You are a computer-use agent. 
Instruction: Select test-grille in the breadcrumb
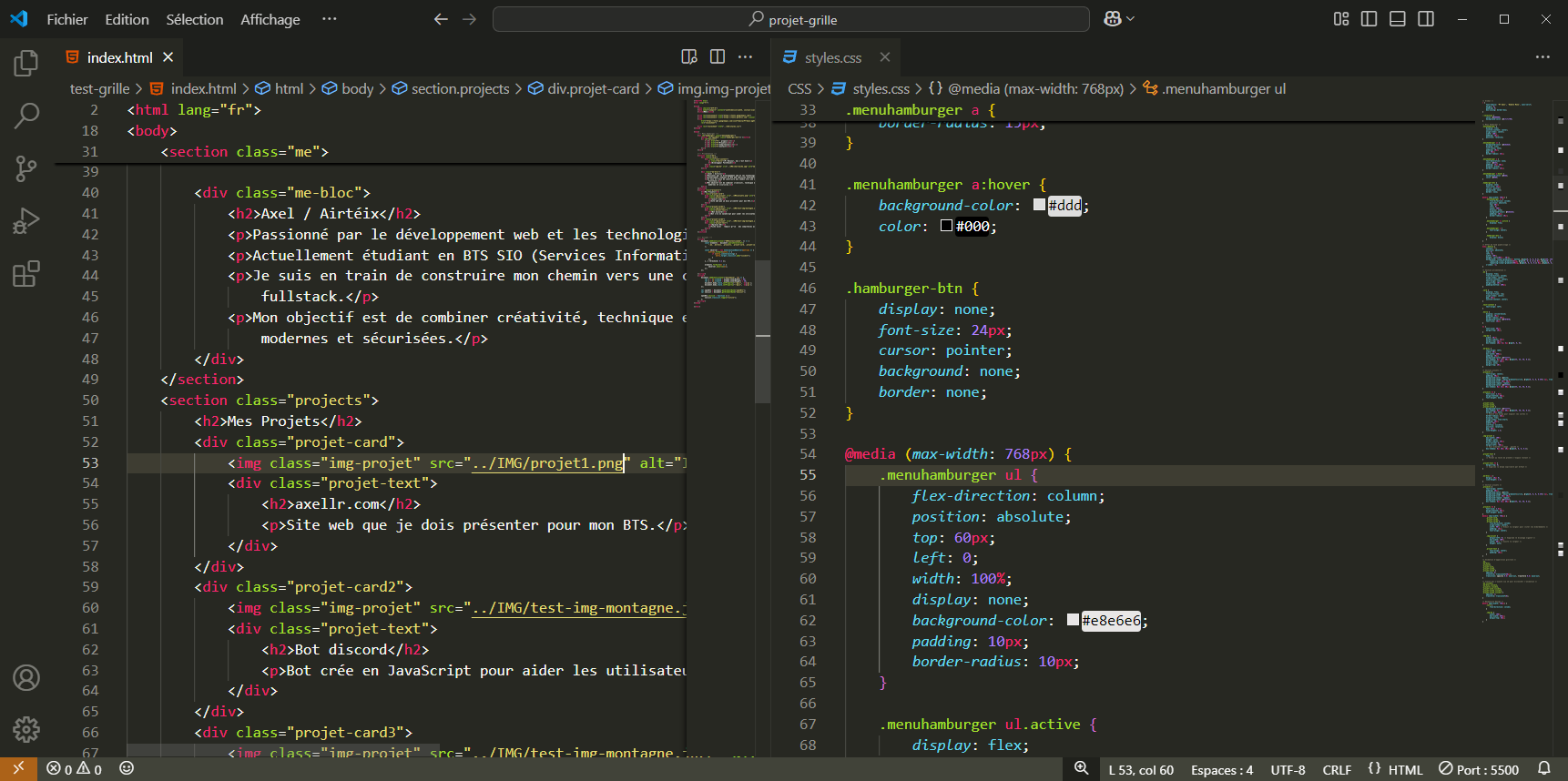(99, 88)
